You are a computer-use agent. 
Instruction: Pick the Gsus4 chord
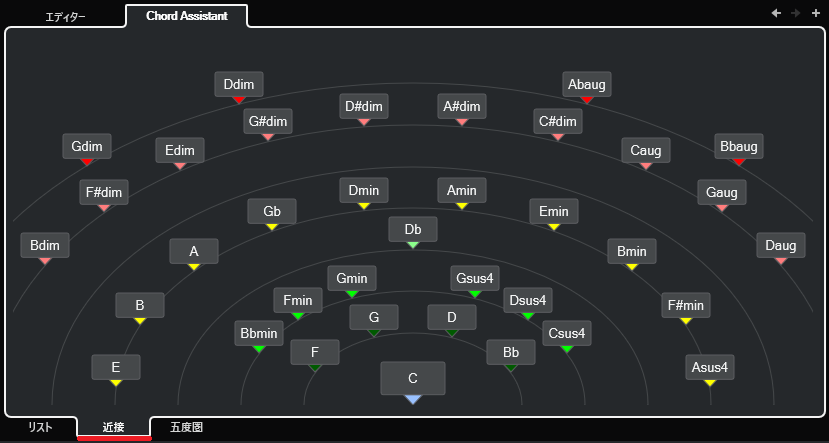point(475,278)
